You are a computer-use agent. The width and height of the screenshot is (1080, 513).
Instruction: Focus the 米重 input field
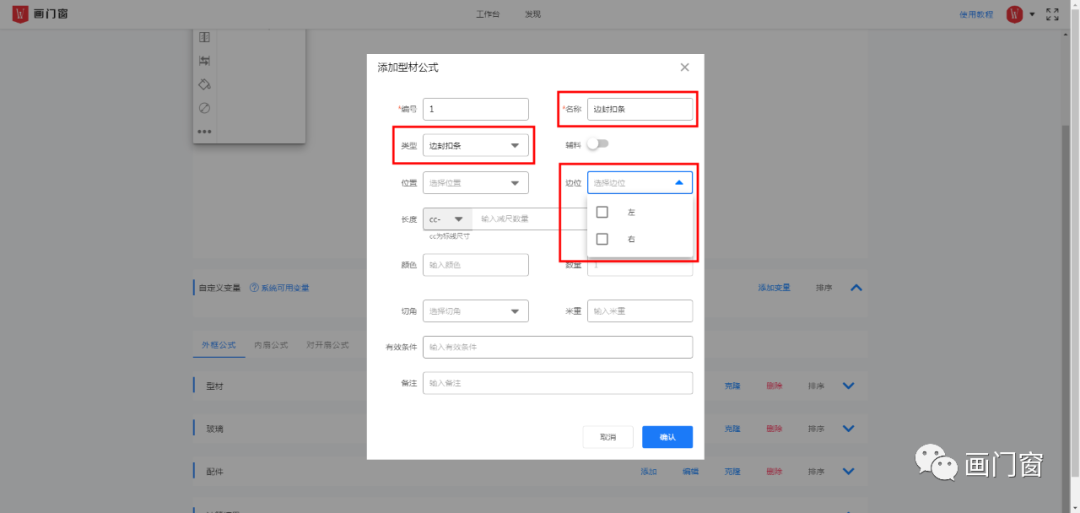click(640, 311)
